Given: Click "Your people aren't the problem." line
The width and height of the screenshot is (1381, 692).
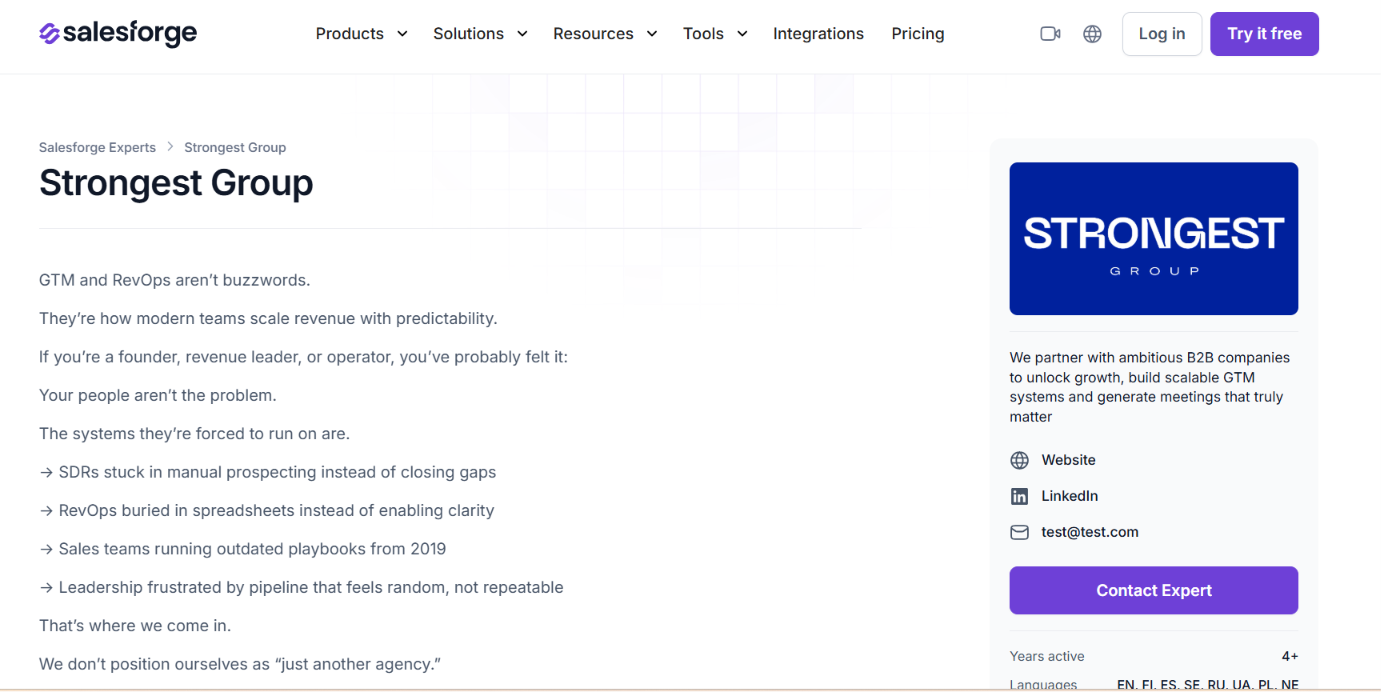Looking at the screenshot, I should [x=157, y=395].
